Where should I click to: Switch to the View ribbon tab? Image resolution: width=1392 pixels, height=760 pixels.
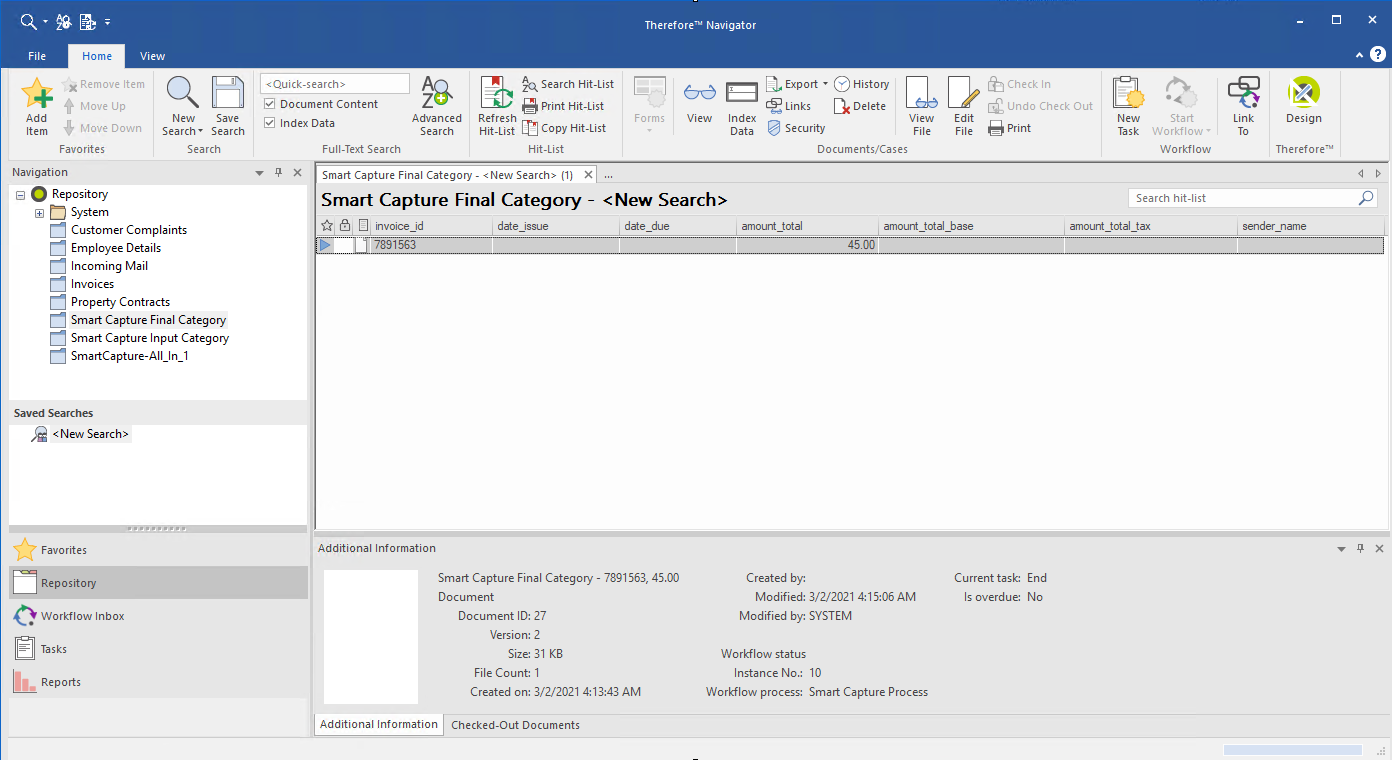coord(152,56)
